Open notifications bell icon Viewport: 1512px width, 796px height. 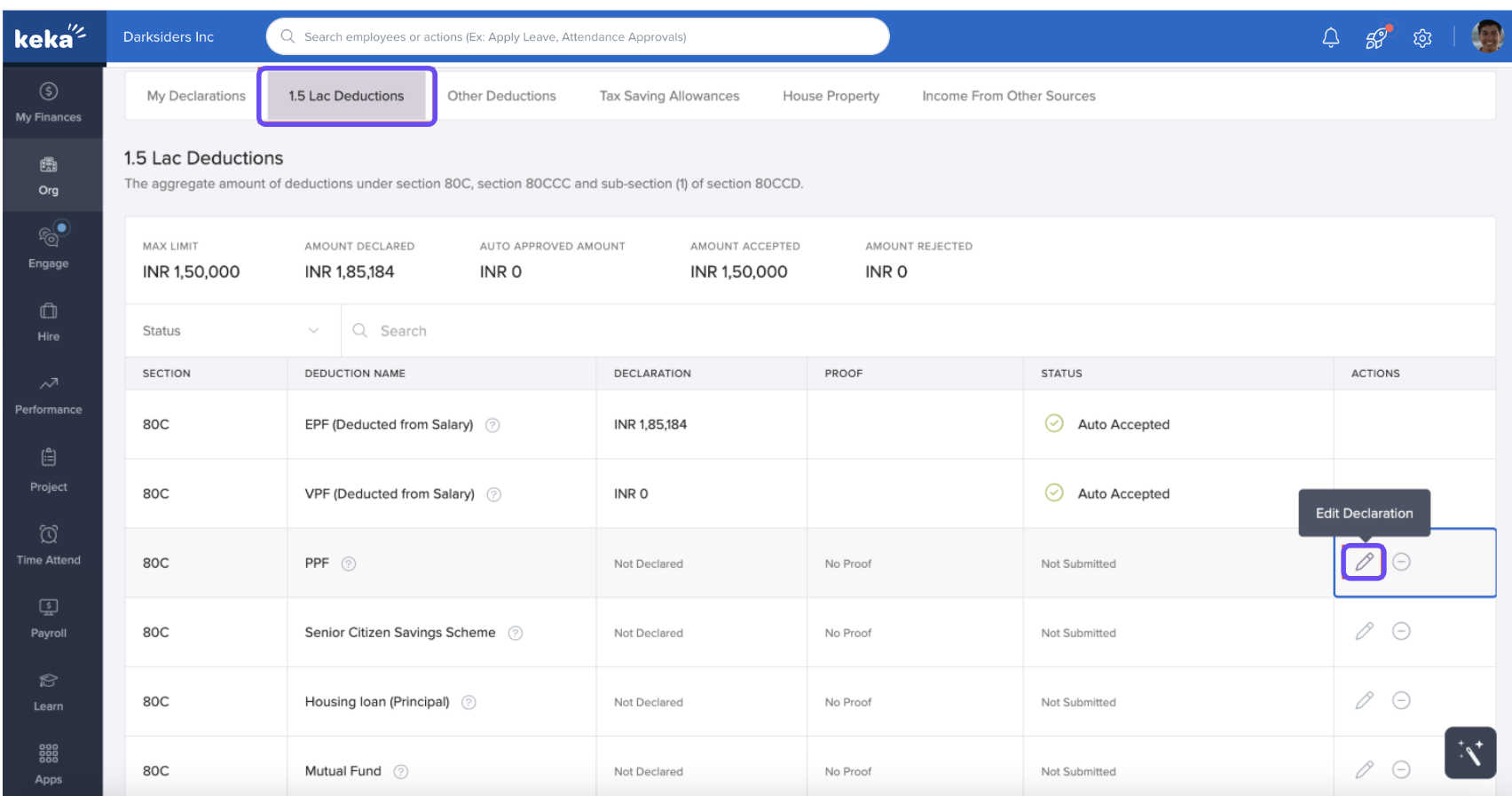pyautogui.click(x=1330, y=37)
